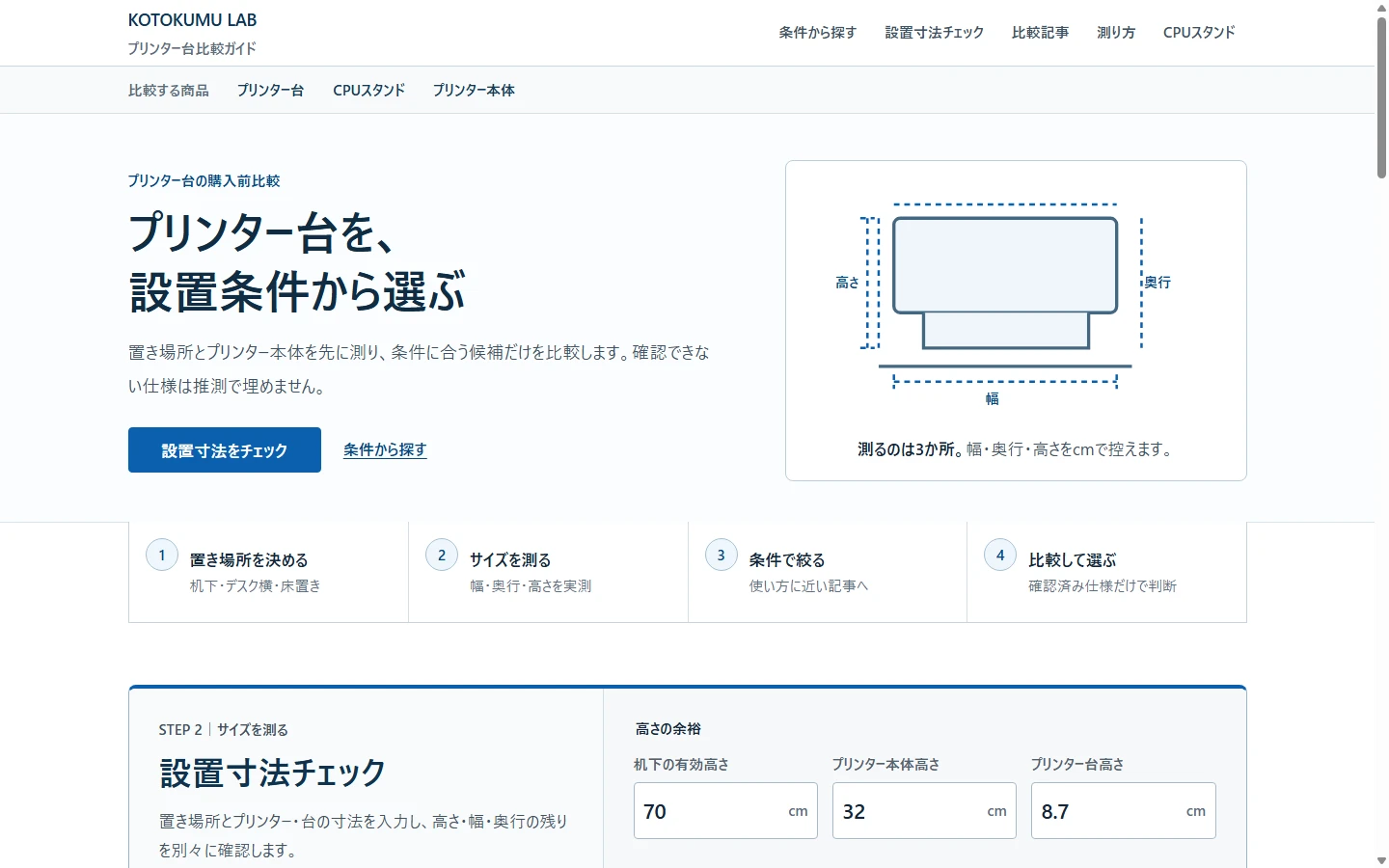Screen dimensions: 1389x868
Task: Click the 奥行 label in the diagram
Action: (1157, 283)
